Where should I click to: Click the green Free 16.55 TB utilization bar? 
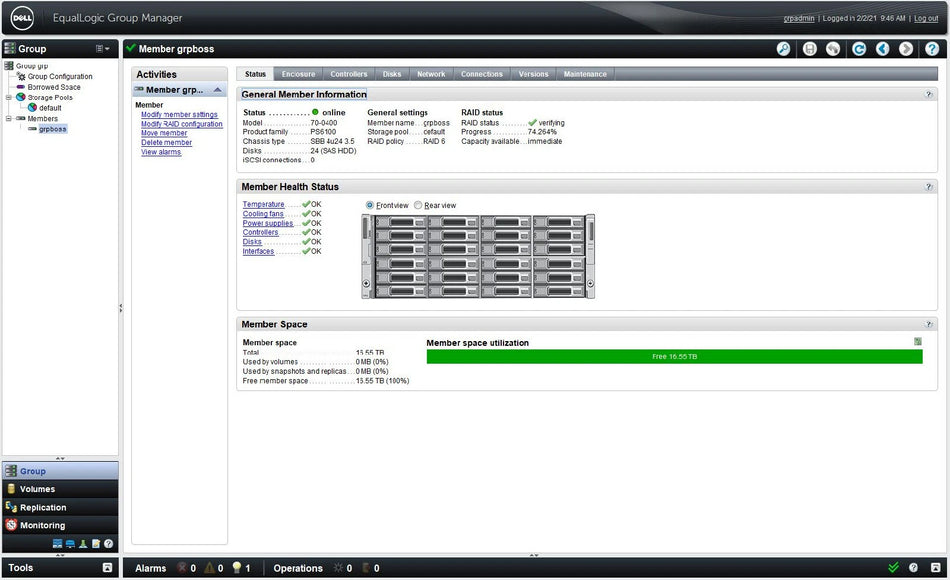[674, 356]
